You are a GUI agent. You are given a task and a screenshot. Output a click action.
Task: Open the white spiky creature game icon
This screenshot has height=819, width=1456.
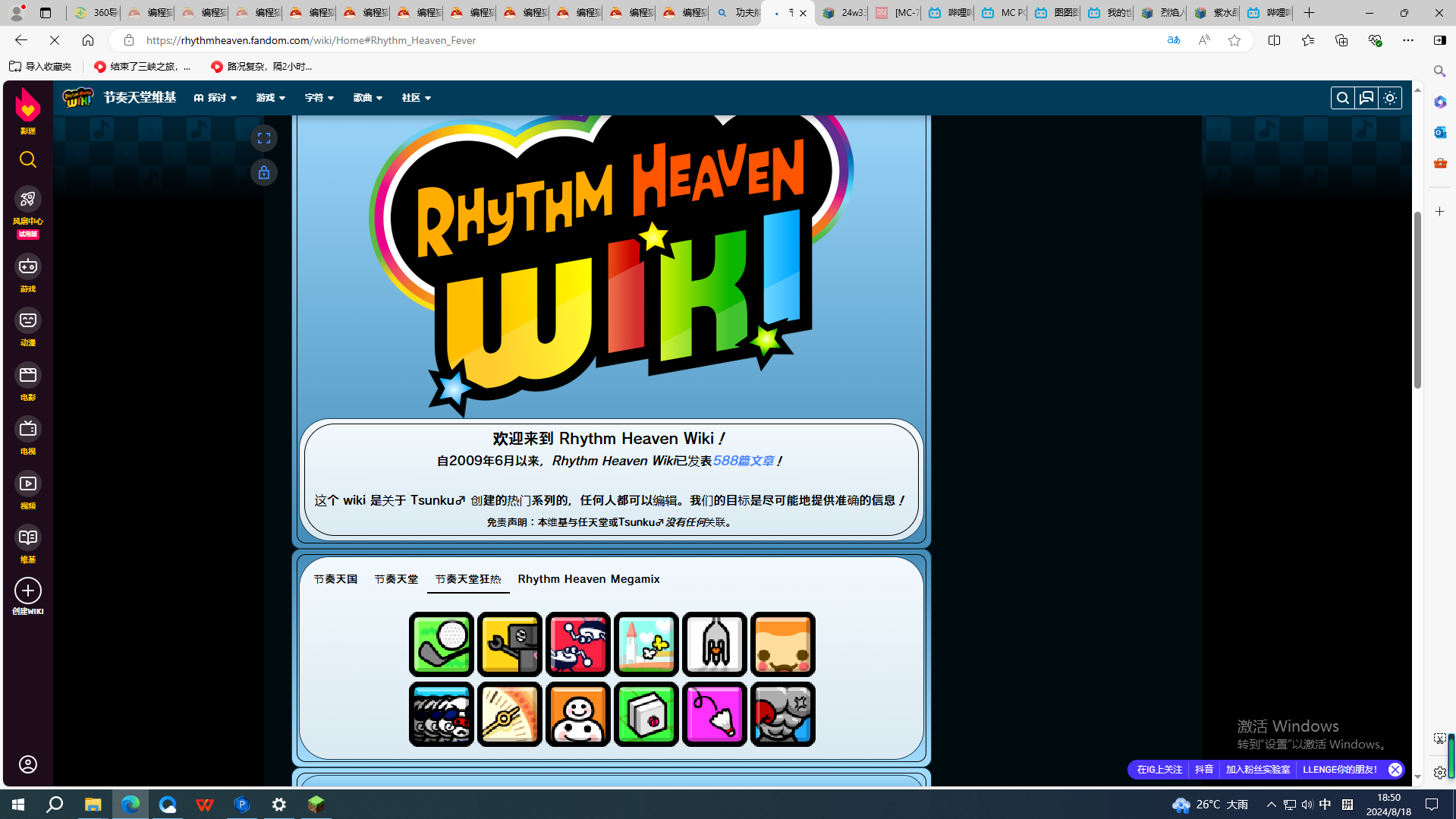(x=715, y=644)
